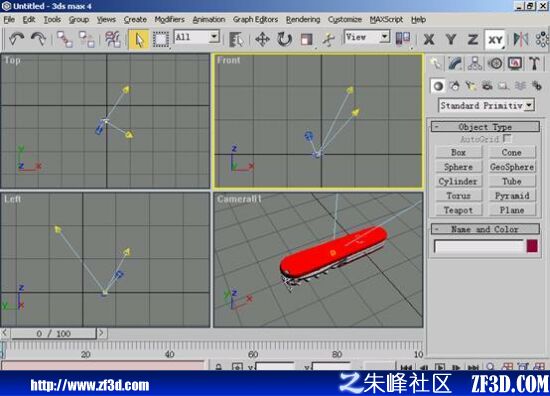
Task: Select the Select Object arrow tool
Action: click(138, 39)
